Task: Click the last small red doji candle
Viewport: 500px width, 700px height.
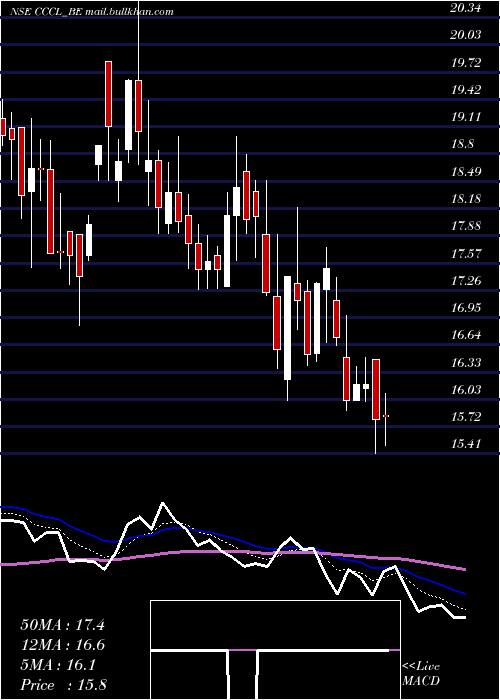Action: (386, 416)
